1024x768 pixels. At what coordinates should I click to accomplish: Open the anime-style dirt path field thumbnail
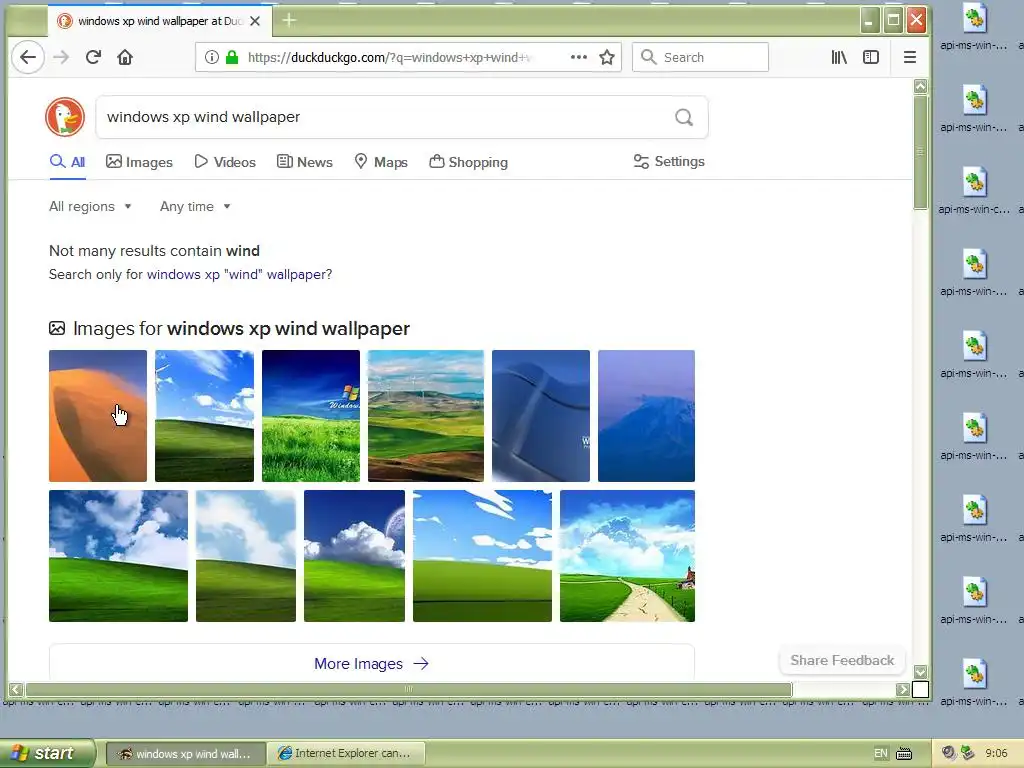[628, 556]
